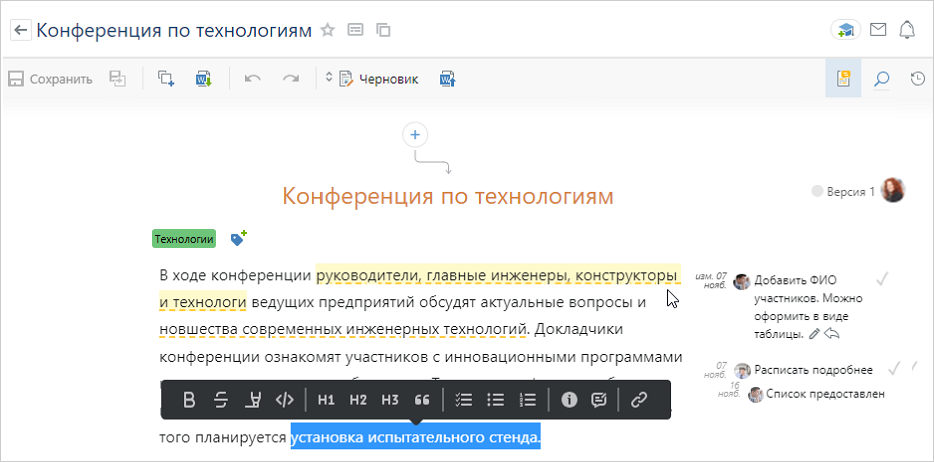Insert hyperlink on the selected text
The image size is (934, 462).
(639, 400)
